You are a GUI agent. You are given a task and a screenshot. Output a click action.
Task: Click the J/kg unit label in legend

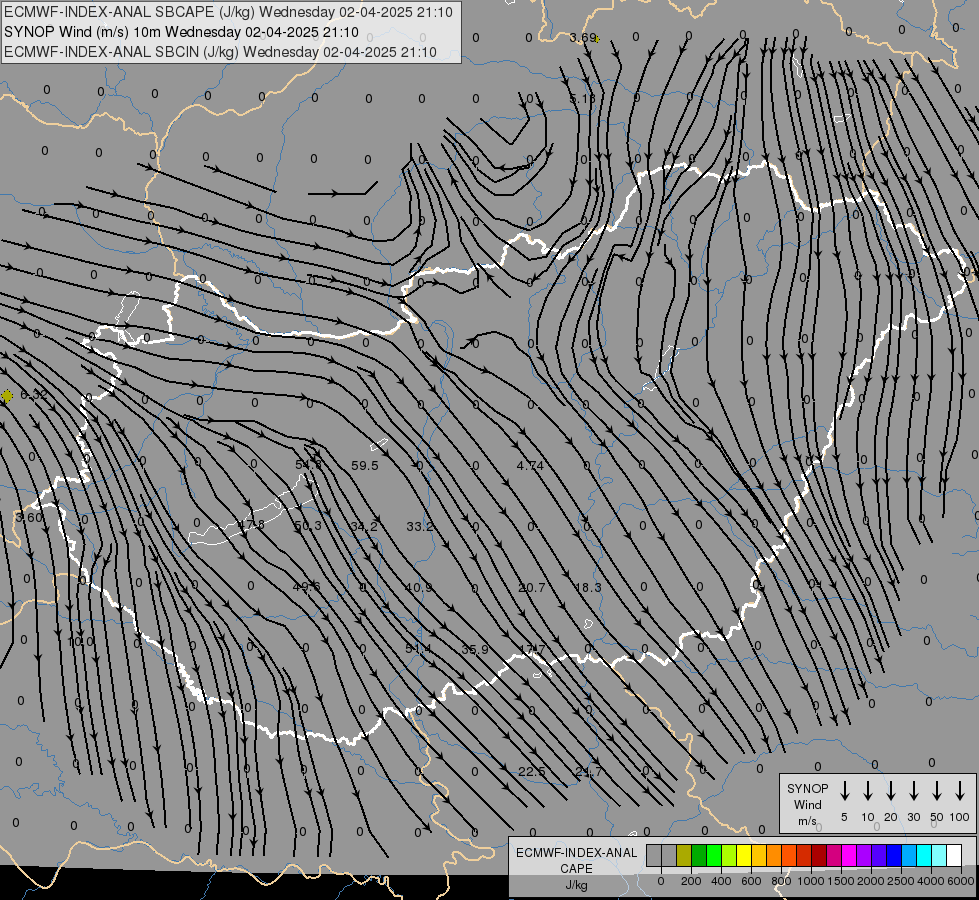coord(576,885)
